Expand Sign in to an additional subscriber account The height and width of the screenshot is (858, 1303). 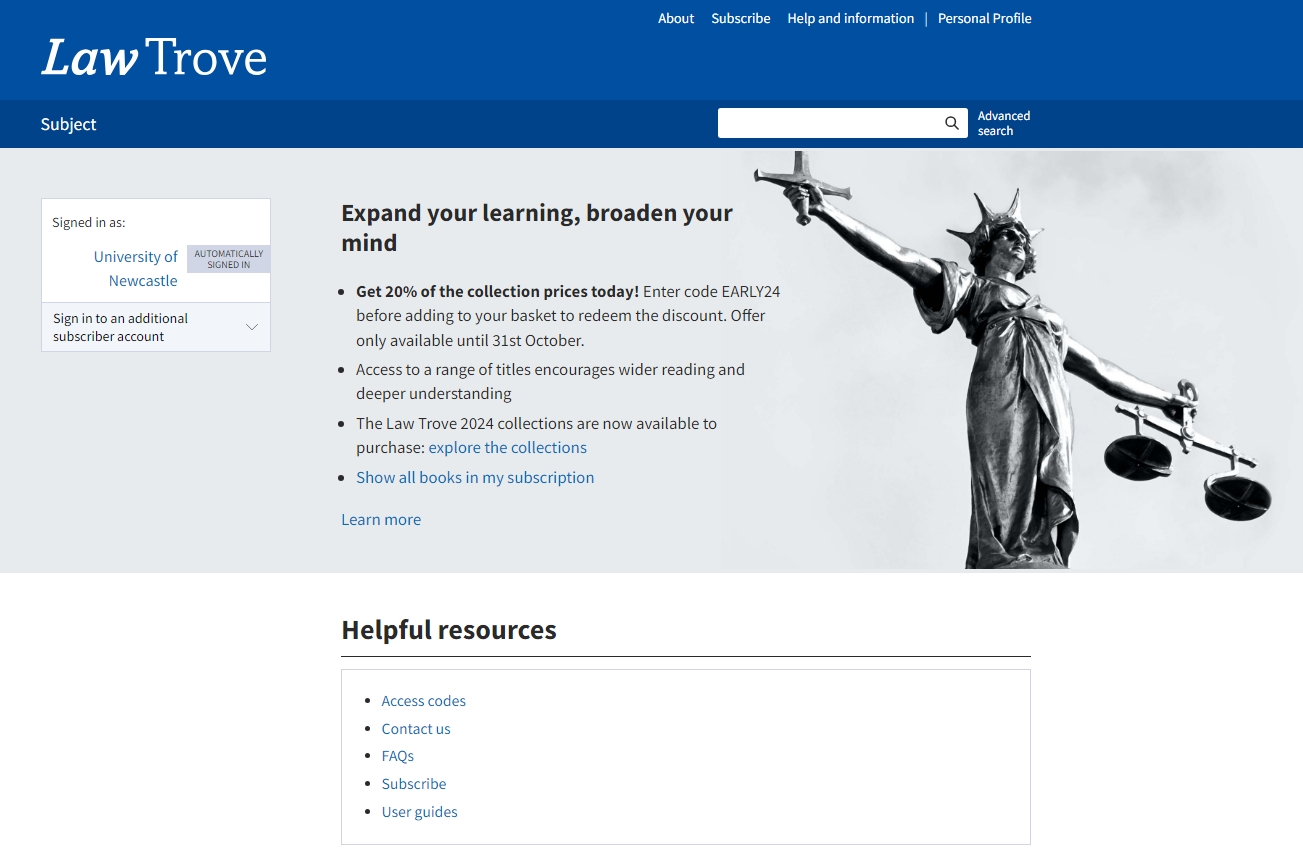120,327
